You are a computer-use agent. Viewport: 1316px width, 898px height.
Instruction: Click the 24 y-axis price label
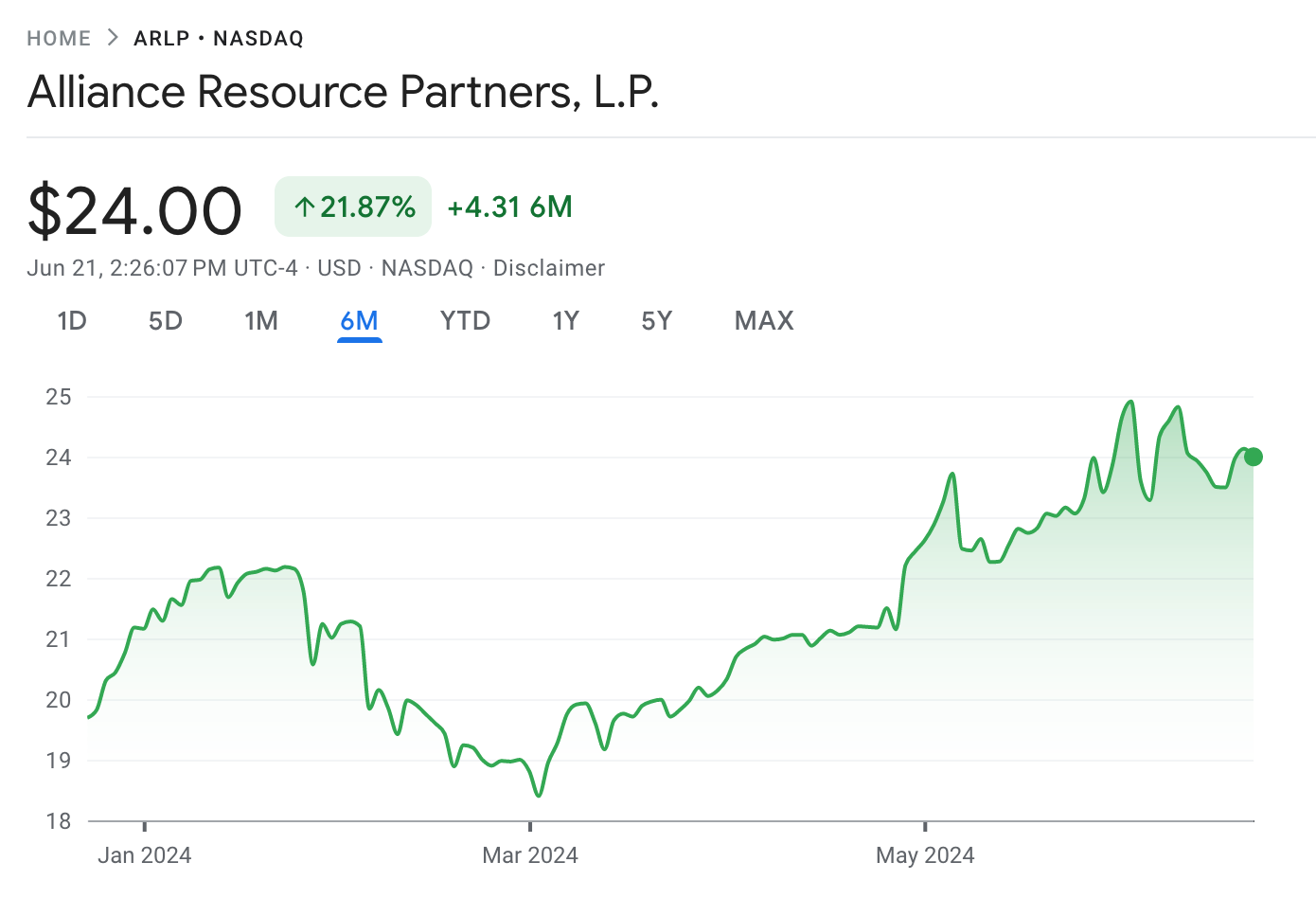59,458
